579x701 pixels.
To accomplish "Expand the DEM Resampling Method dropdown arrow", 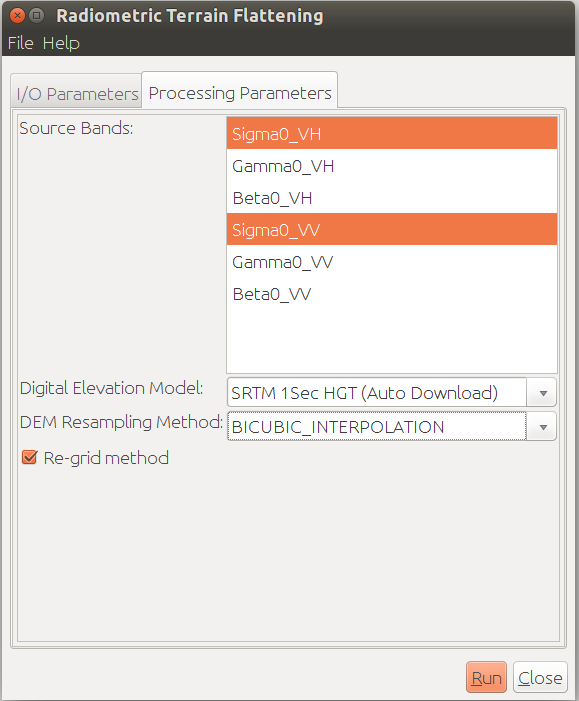I will tap(543, 427).
